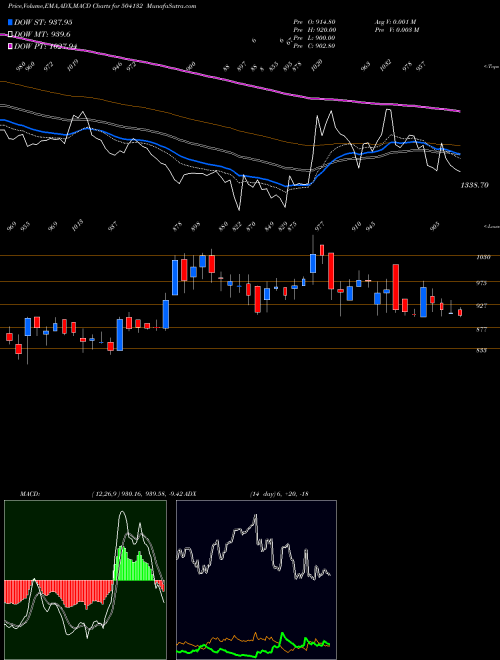500x660 pixels.
Task: Click the 927 price level label
Action: (481, 306)
